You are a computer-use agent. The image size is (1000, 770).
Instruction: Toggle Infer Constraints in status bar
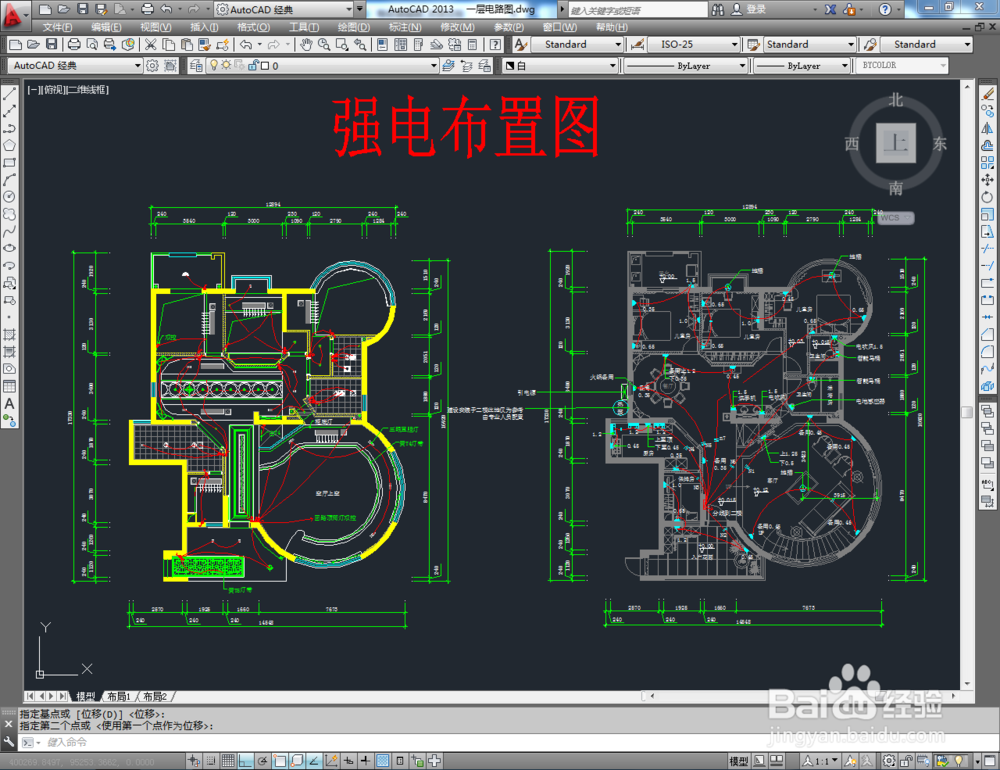click(x=194, y=760)
